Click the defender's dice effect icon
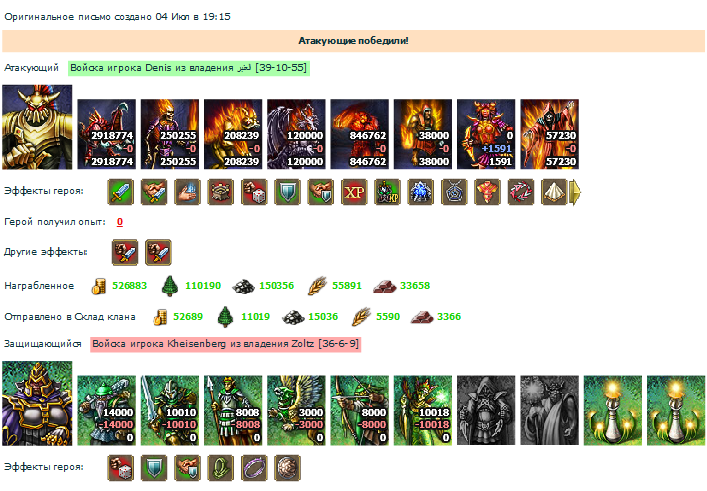The height and width of the screenshot is (491, 707). [120, 468]
